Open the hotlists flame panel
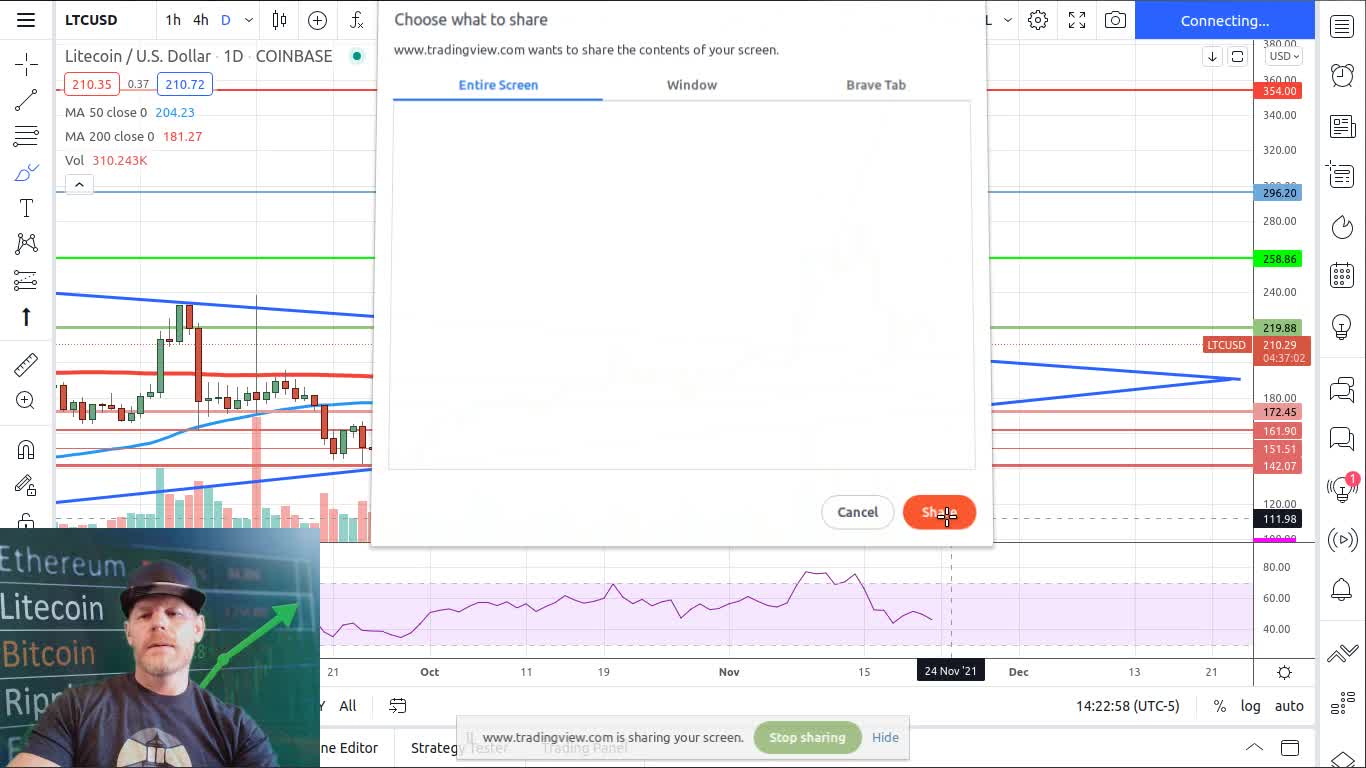 (x=1342, y=227)
